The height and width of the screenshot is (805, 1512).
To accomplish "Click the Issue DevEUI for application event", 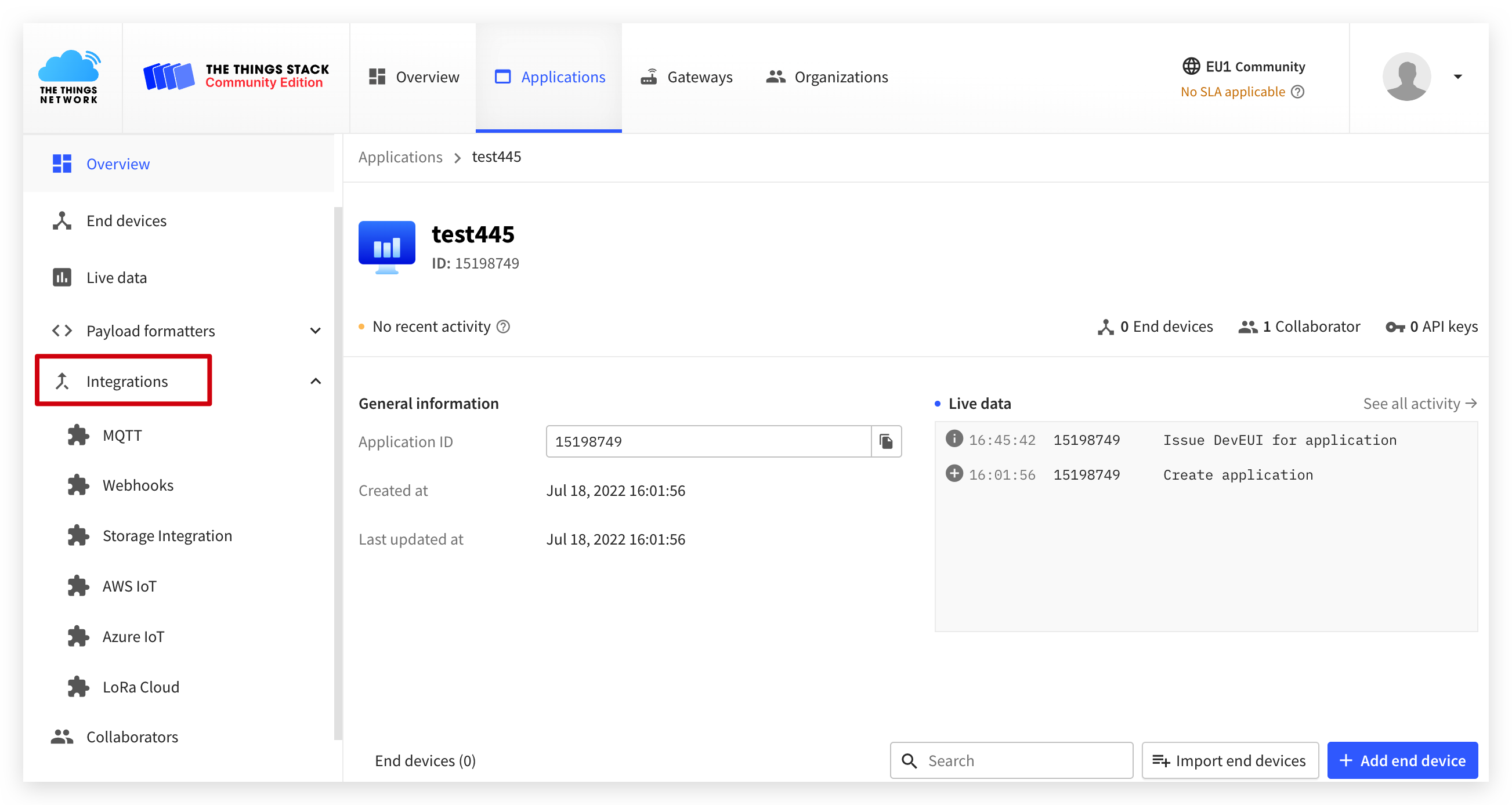I will [x=1206, y=440].
